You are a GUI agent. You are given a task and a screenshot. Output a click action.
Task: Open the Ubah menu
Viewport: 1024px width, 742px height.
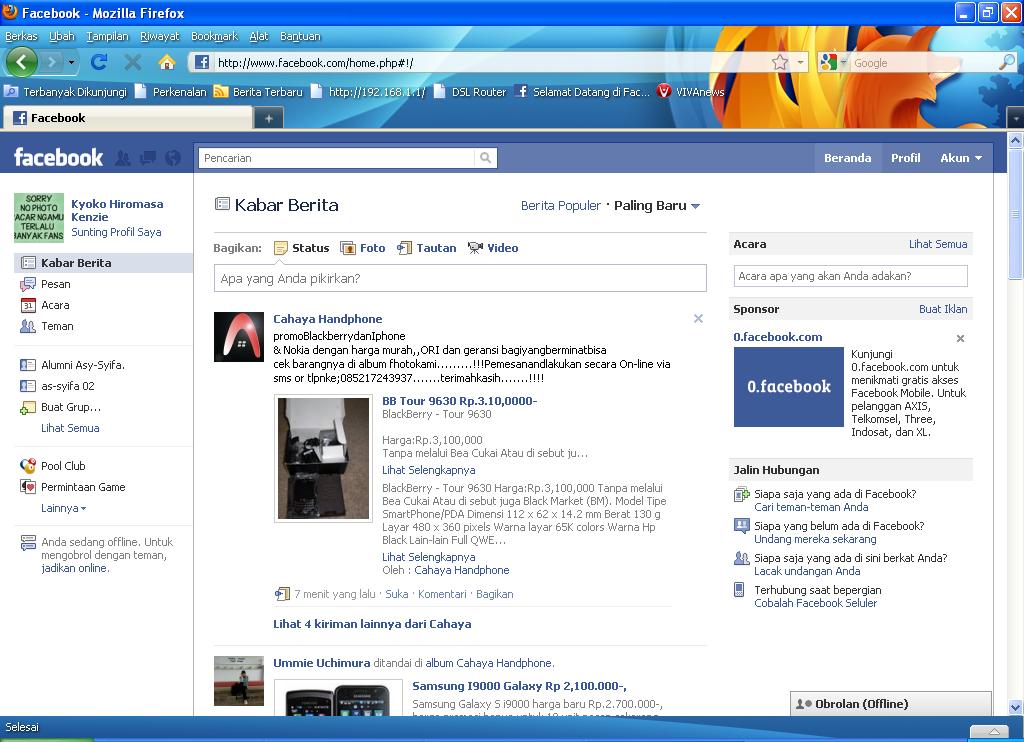pos(62,37)
